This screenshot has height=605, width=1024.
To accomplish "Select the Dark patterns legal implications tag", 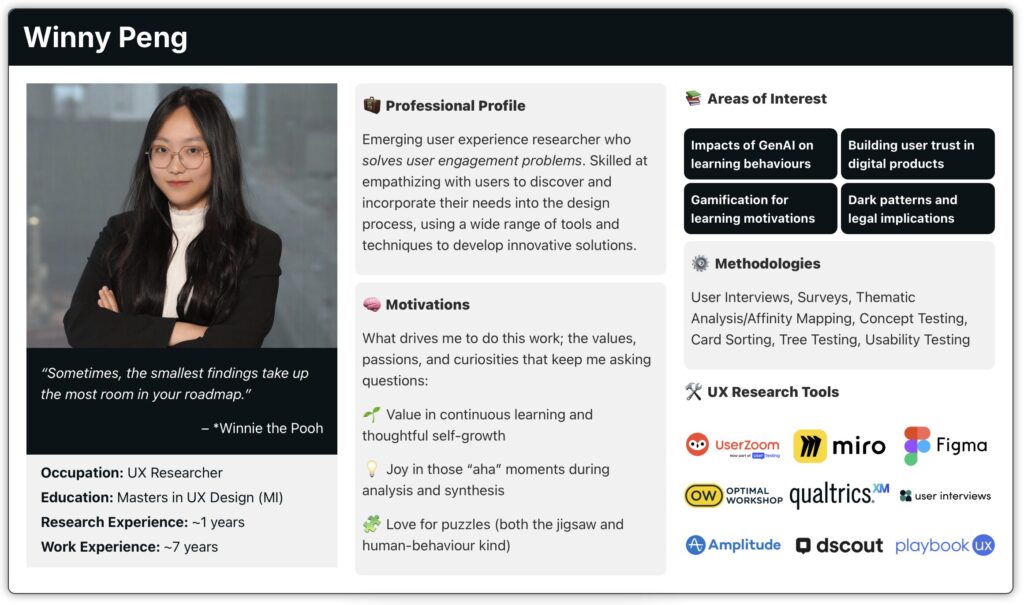I will tap(917, 209).
